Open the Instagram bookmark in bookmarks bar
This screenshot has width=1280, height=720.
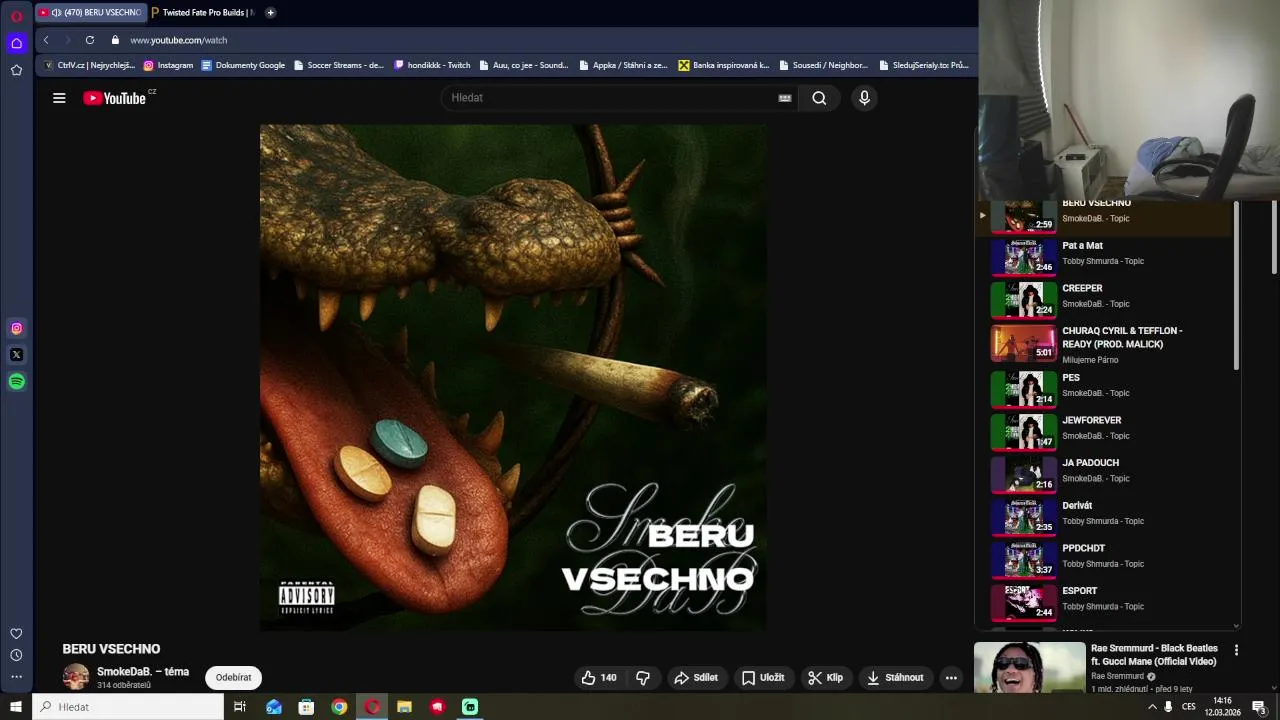pos(168,65)
